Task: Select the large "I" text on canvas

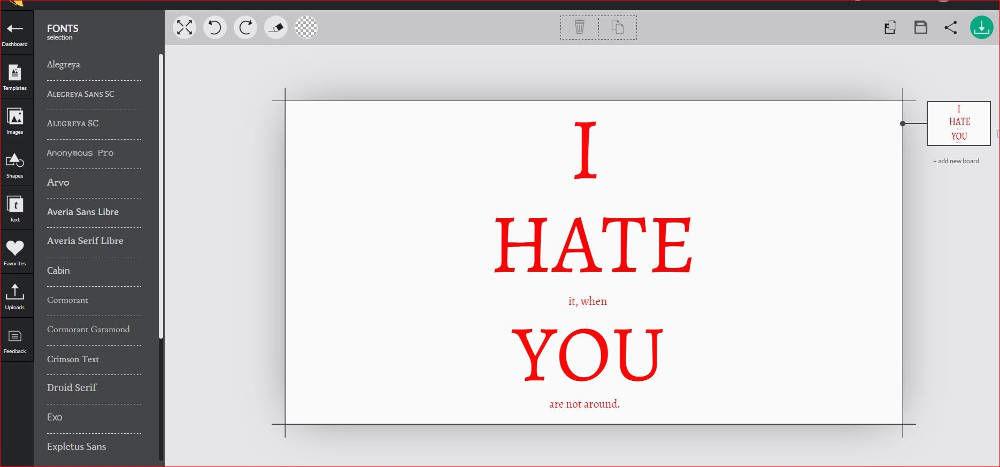Action: 585,150
